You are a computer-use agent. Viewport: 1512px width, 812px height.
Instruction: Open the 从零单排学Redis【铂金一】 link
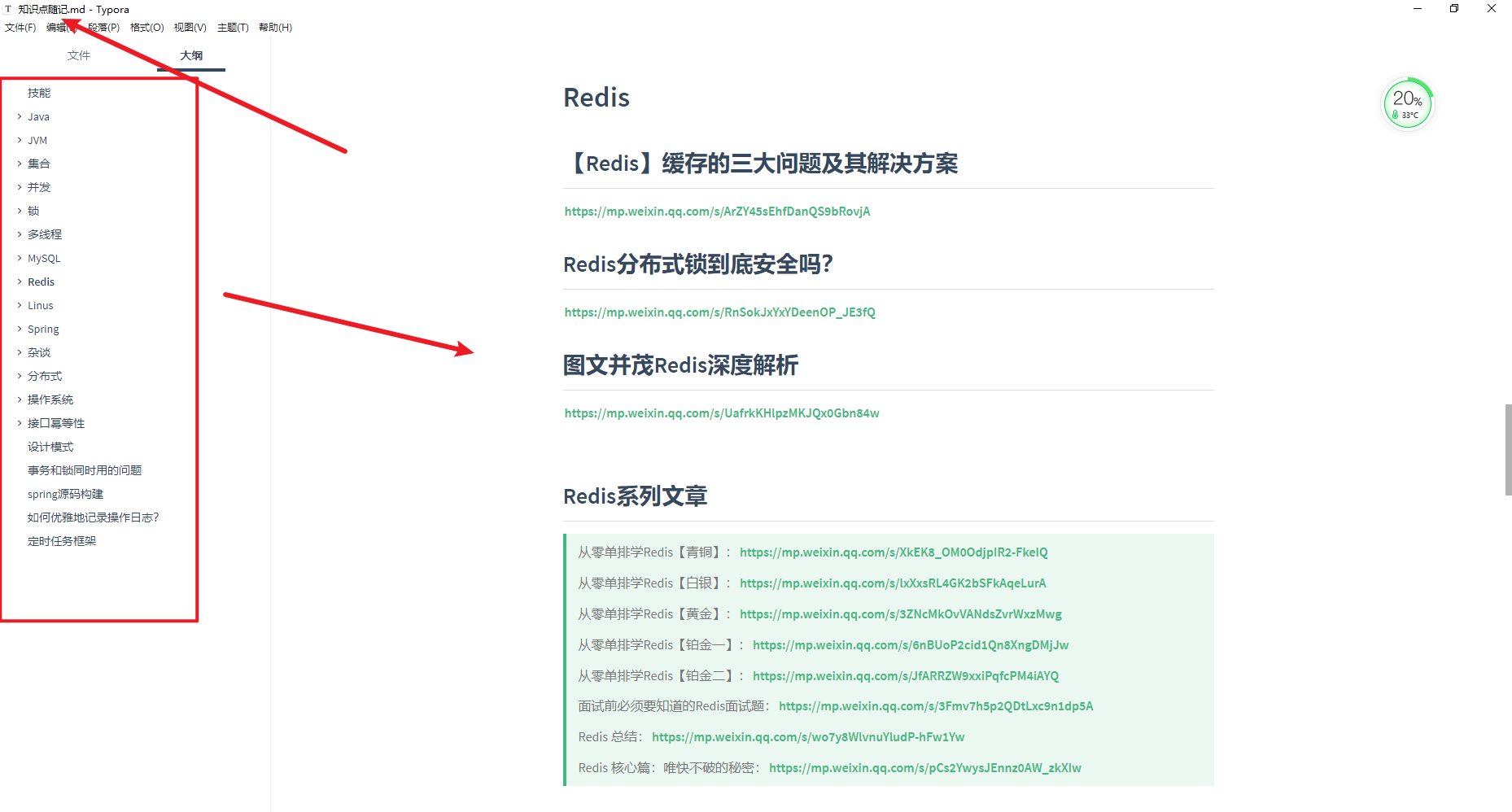click(911, 645)
